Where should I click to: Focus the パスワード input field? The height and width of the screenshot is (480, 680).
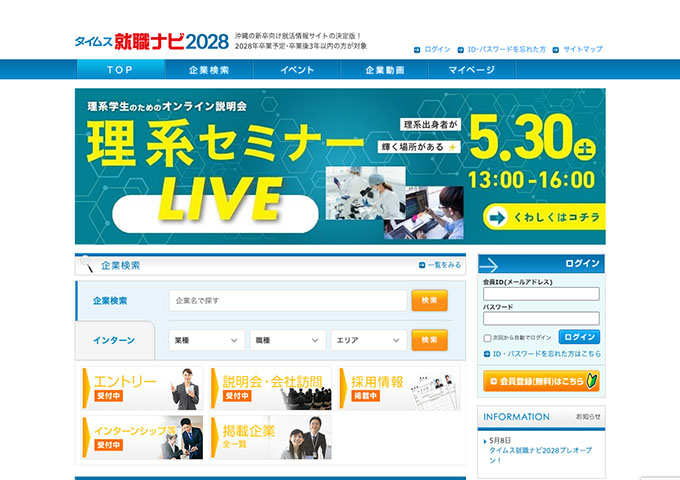[541, 318]
